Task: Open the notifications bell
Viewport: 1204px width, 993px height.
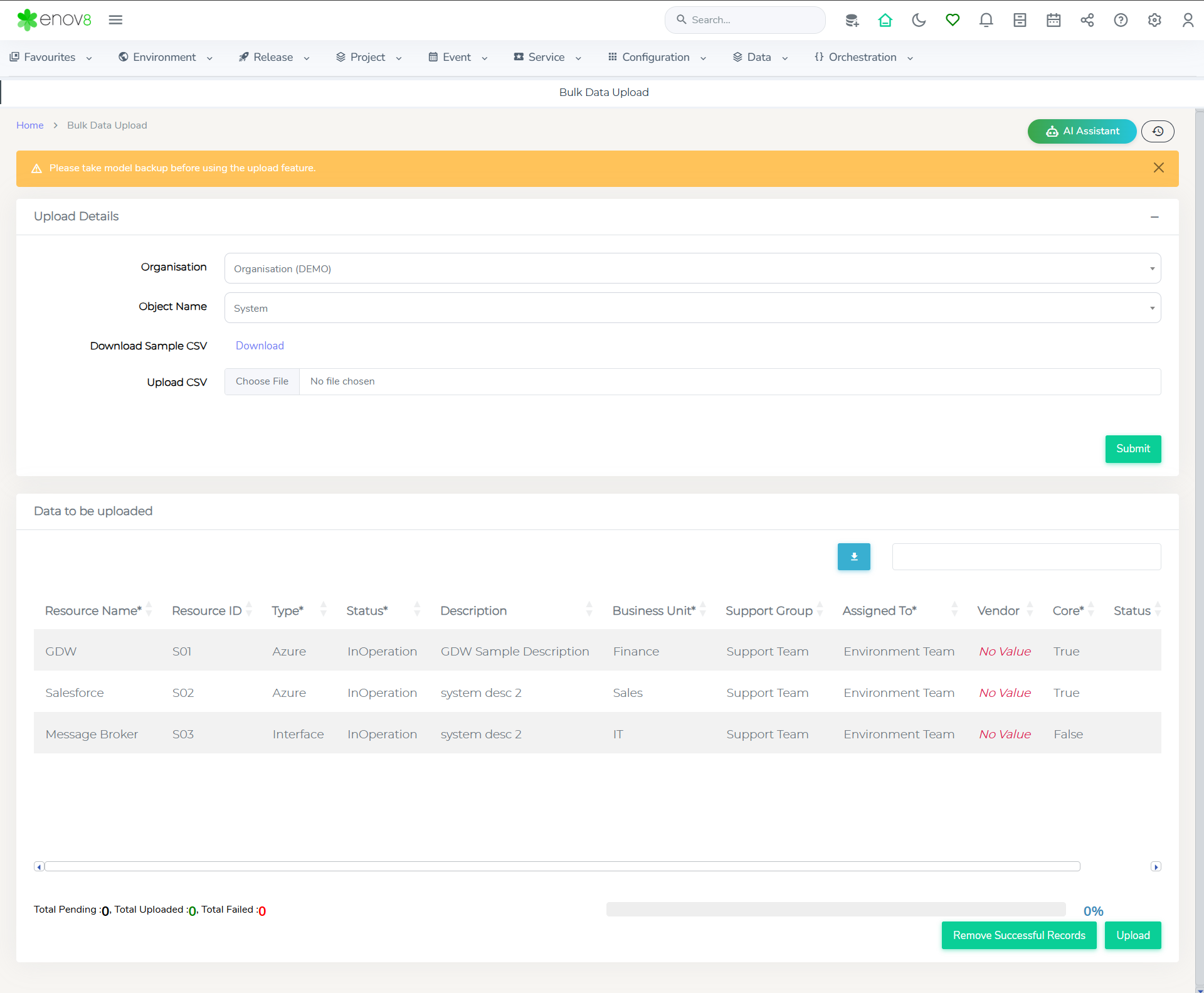Action: click(x=986, y=20)
